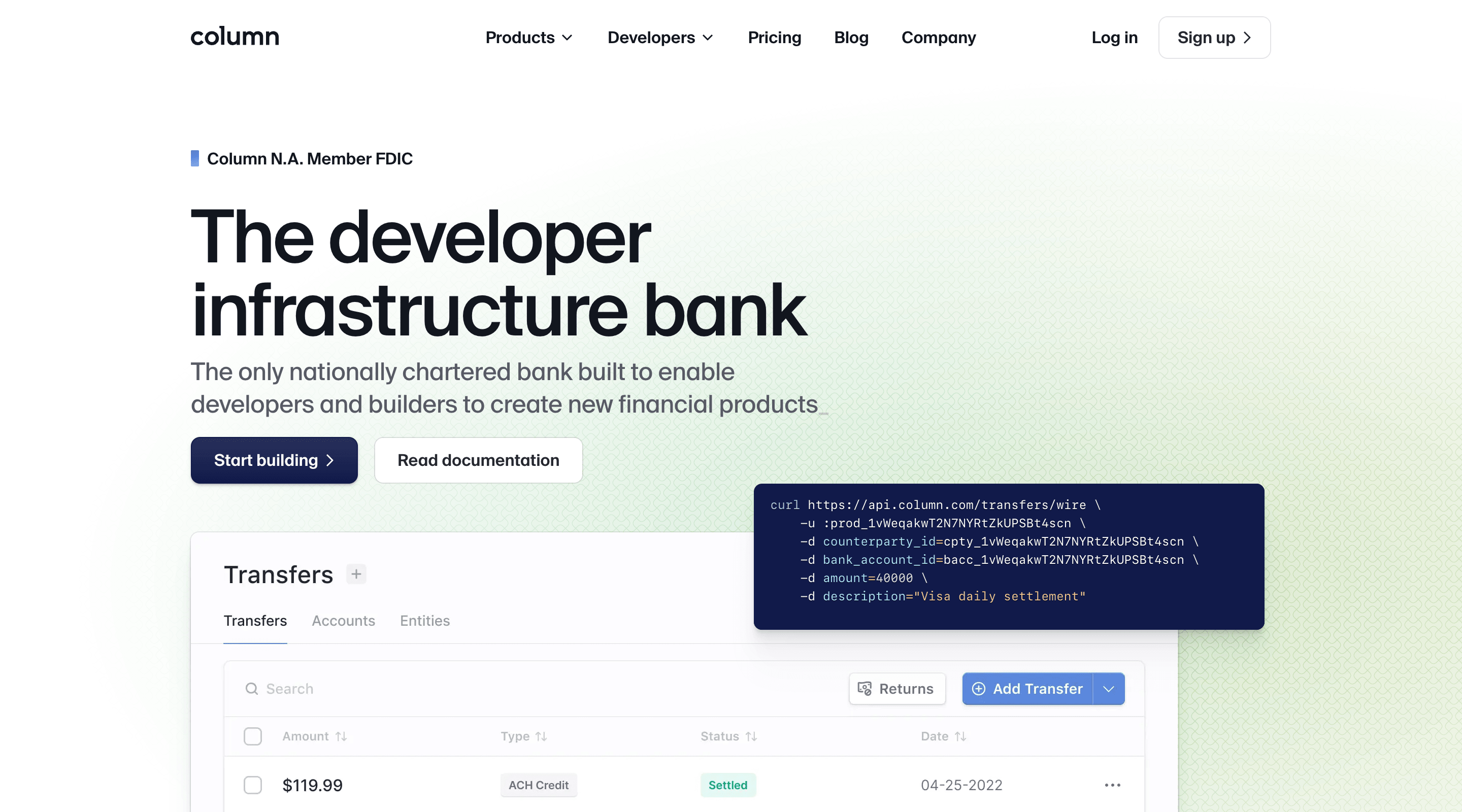Select the Entities tab

coord(425,620)
